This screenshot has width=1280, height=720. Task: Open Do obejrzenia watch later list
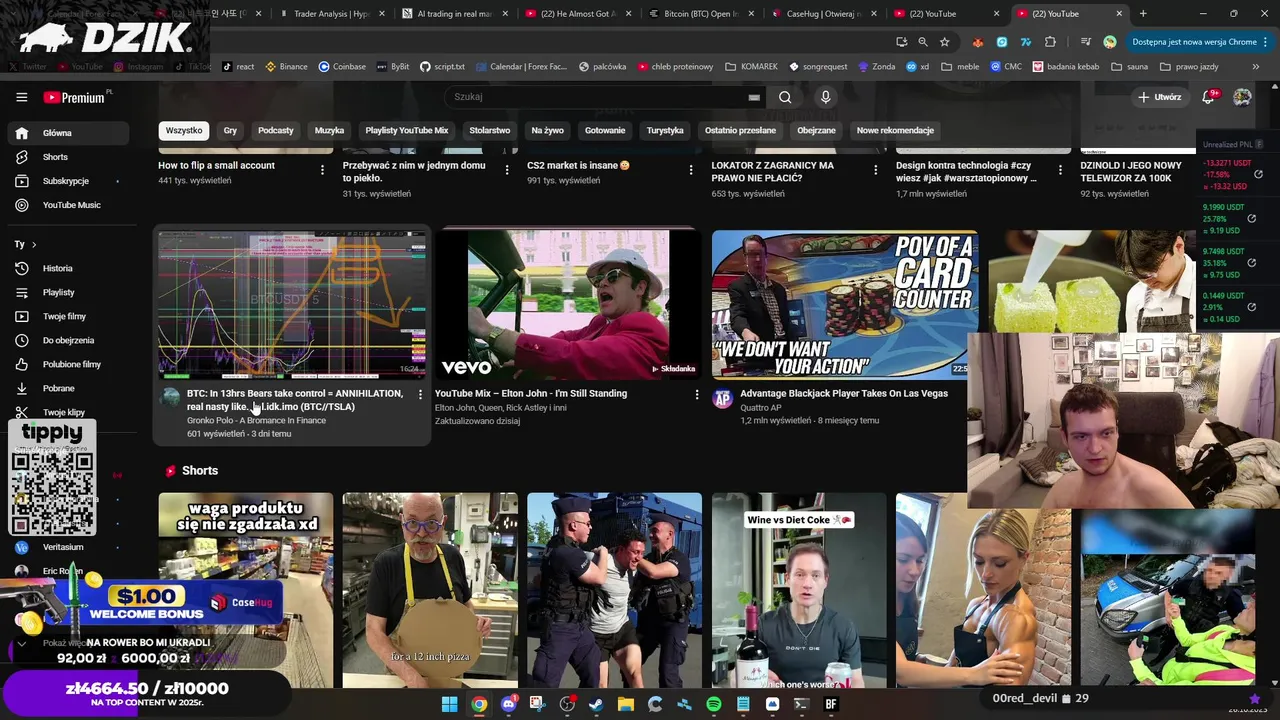pyautogui.click(x=68, y=340)
